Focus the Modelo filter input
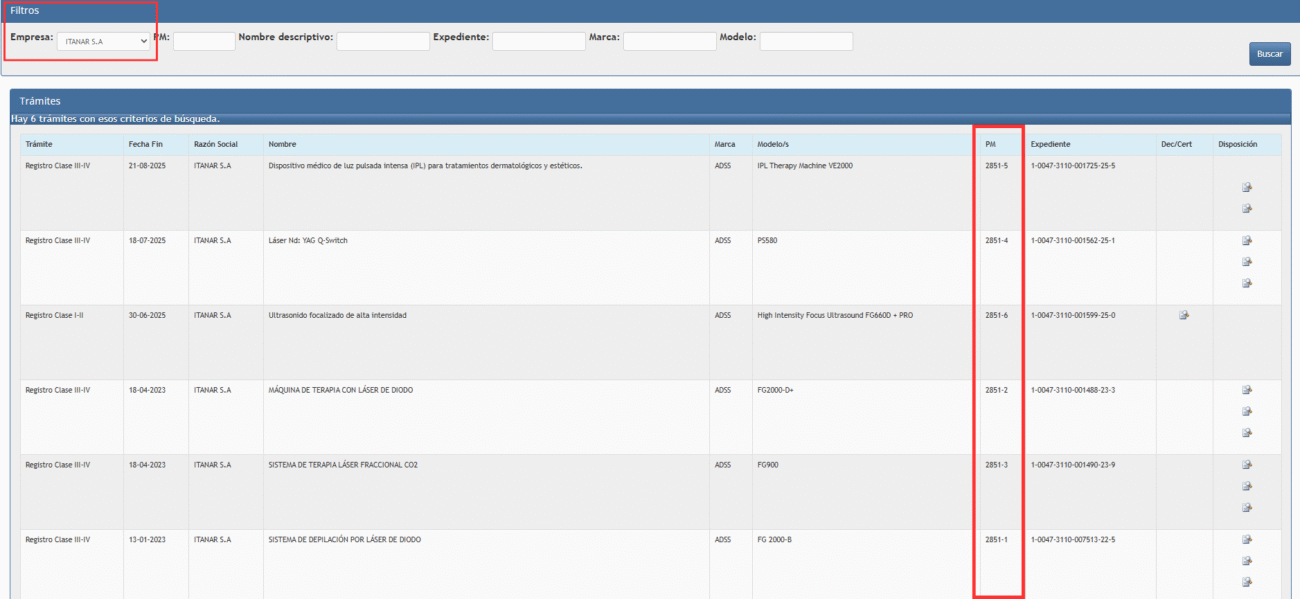Image resolution: width=1300 pixels, height=599 pixels. coord(806,41)
